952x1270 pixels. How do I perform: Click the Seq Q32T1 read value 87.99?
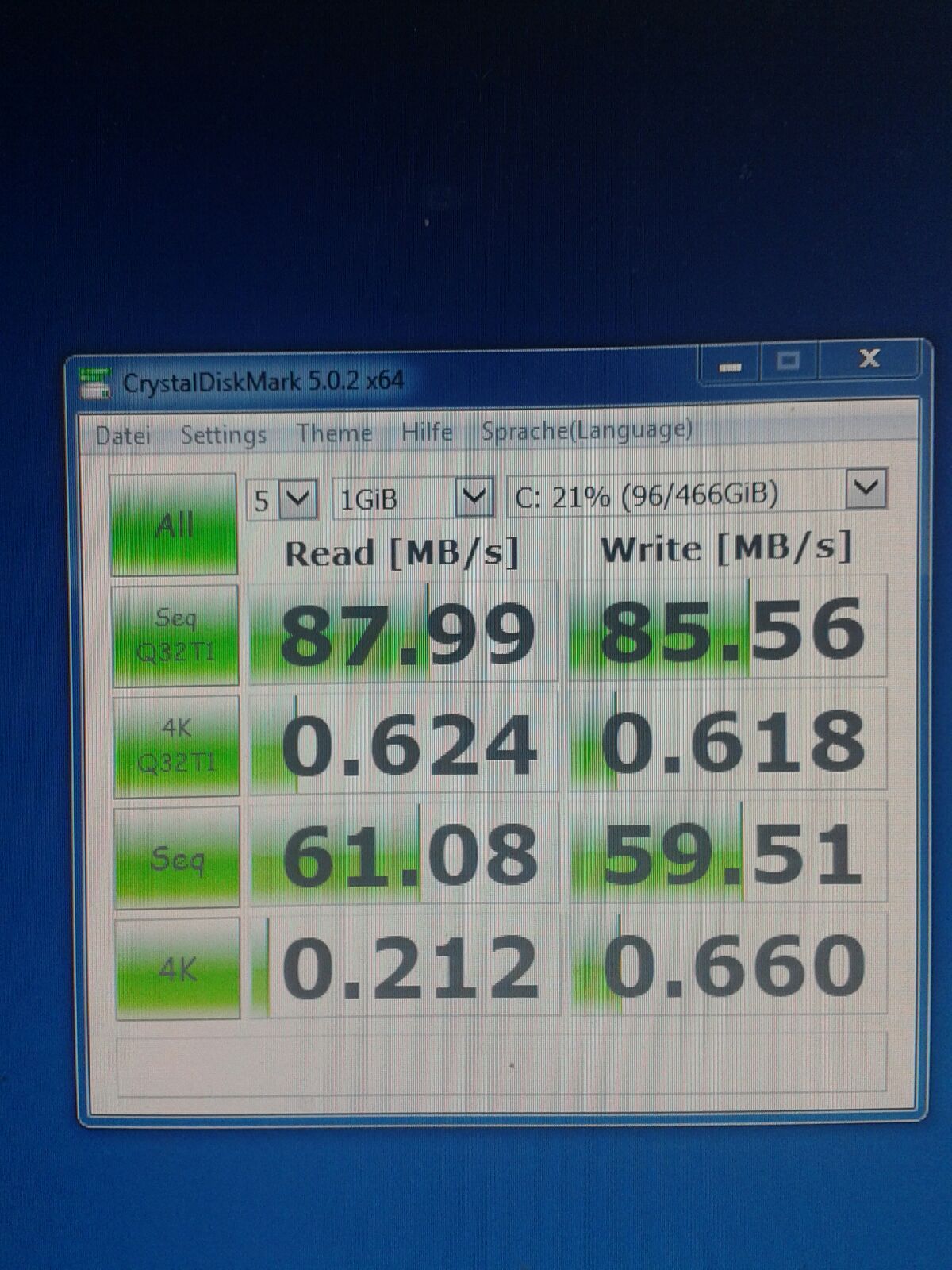[x=404, y=632]
